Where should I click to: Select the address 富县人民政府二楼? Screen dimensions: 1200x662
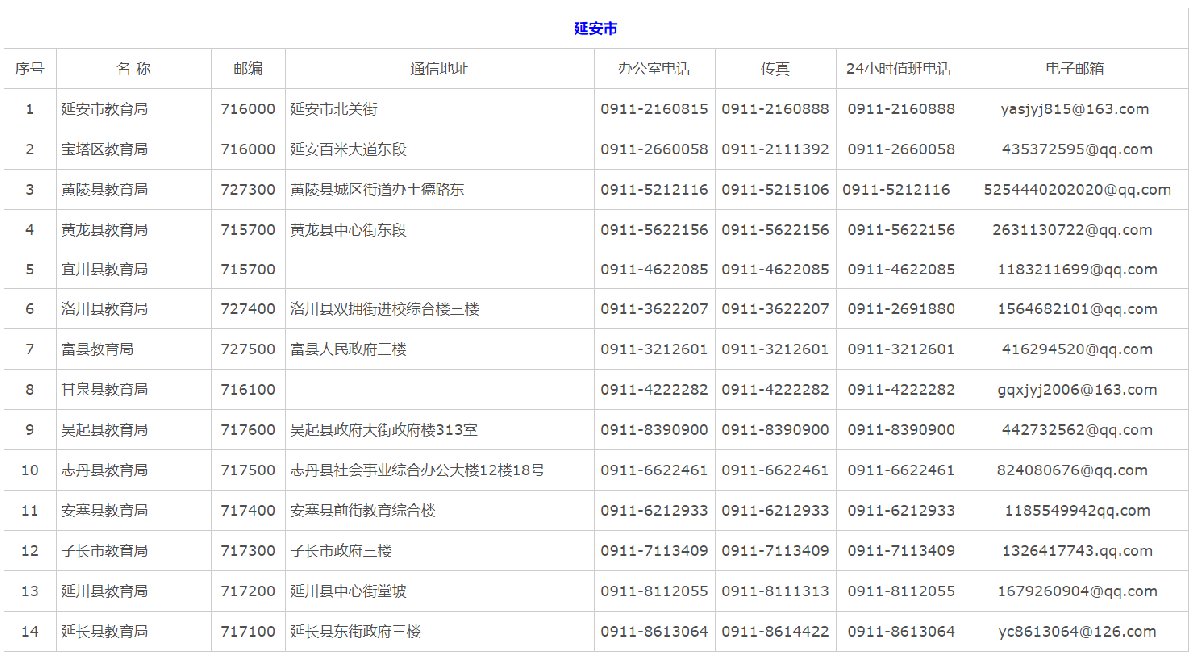tap(348, 349)
